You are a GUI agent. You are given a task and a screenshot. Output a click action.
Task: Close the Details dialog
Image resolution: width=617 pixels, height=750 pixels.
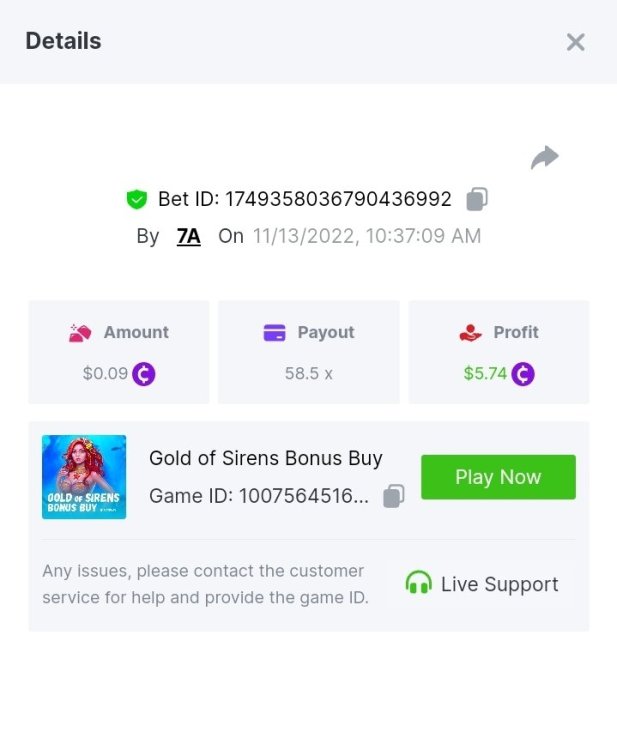575,42
